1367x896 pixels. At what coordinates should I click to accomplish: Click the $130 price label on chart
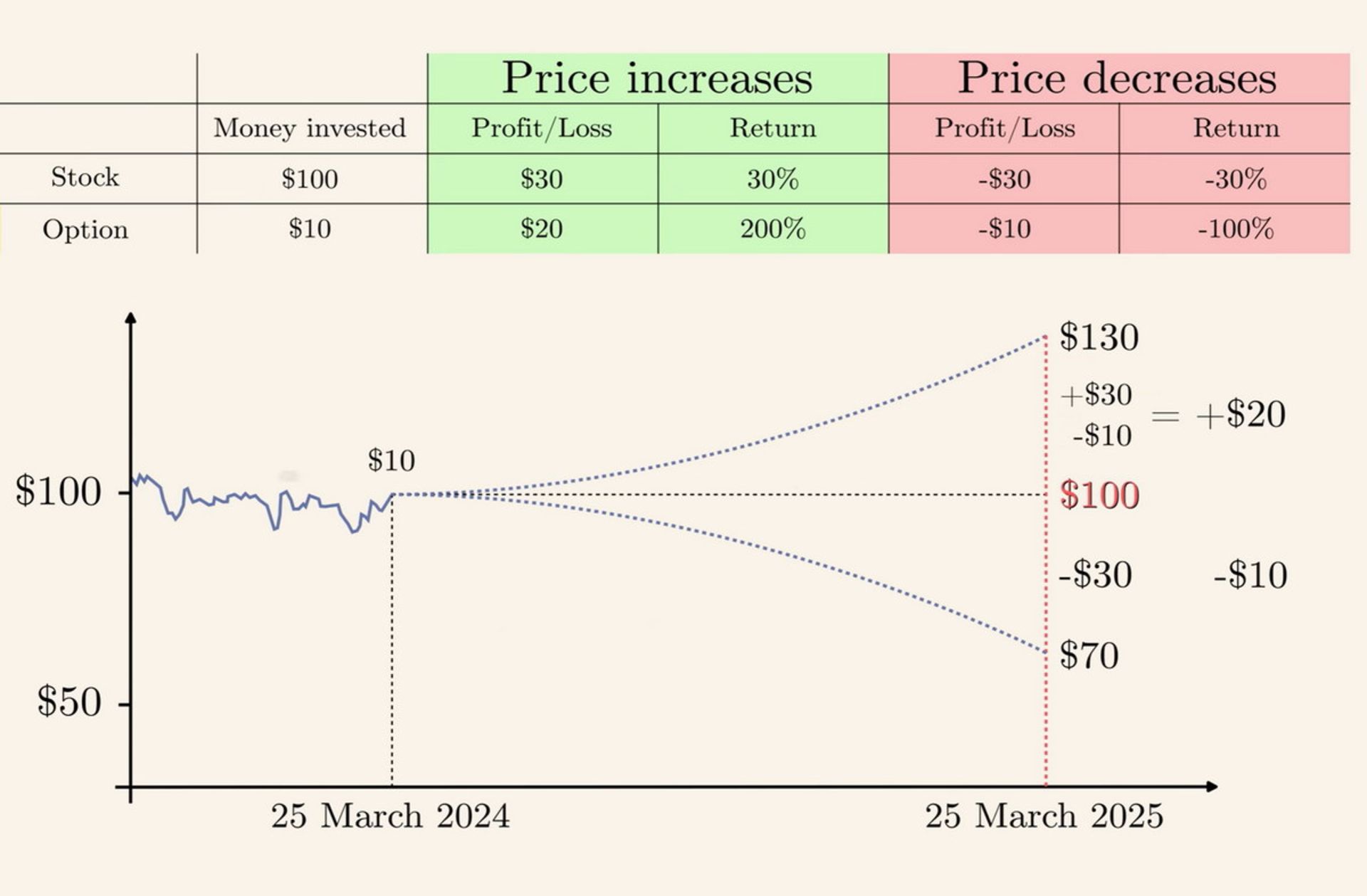point(1099,337)
